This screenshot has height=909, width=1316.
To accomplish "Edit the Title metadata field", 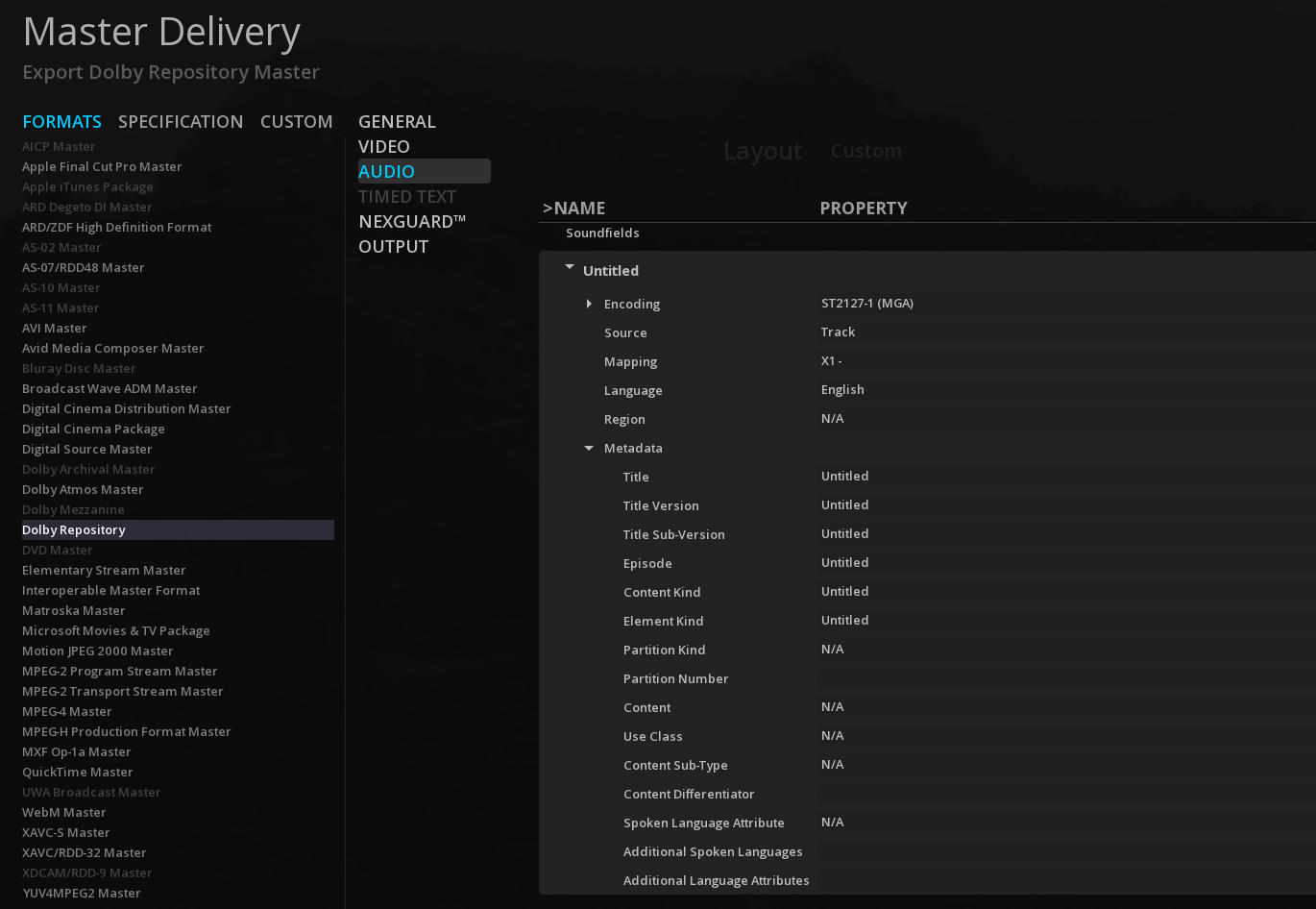I will tap(844, 476).
